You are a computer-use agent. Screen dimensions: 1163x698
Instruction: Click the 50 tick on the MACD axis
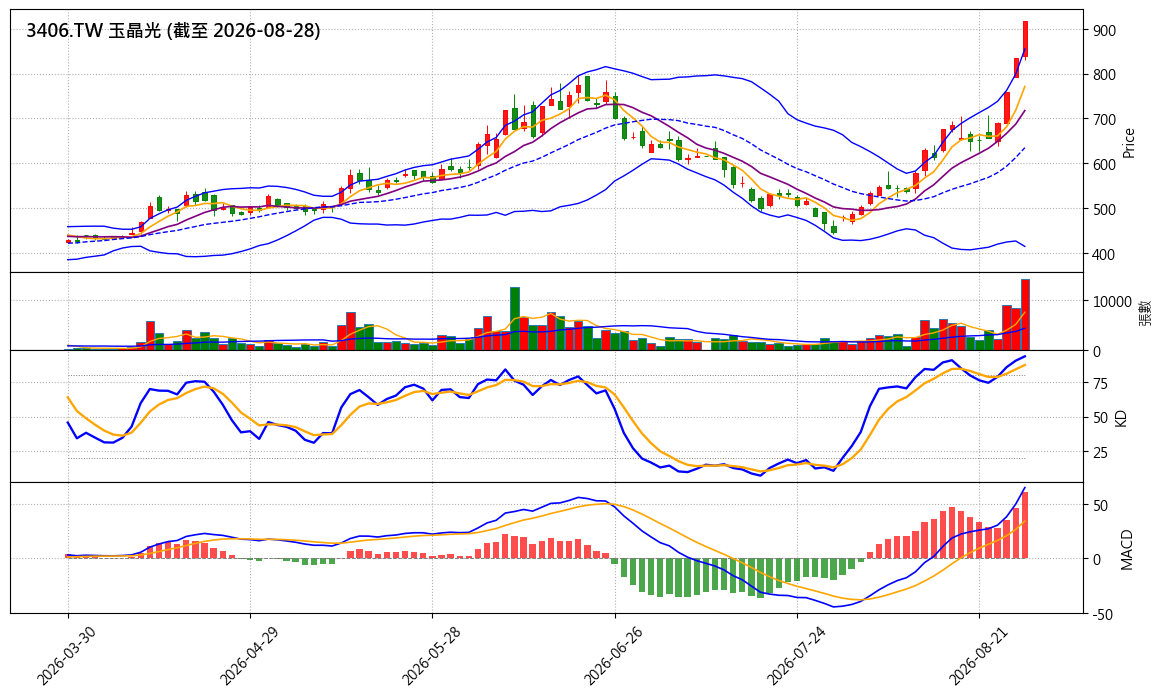click(1100, 506)
